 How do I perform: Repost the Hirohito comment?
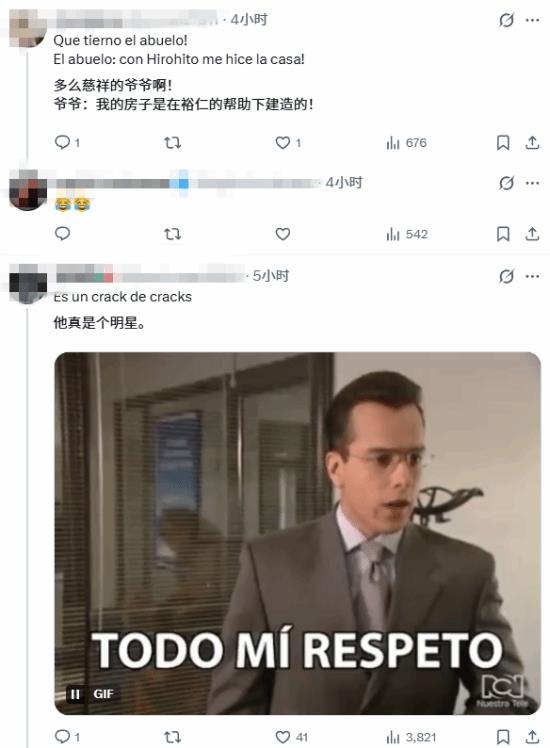(172, 142)
